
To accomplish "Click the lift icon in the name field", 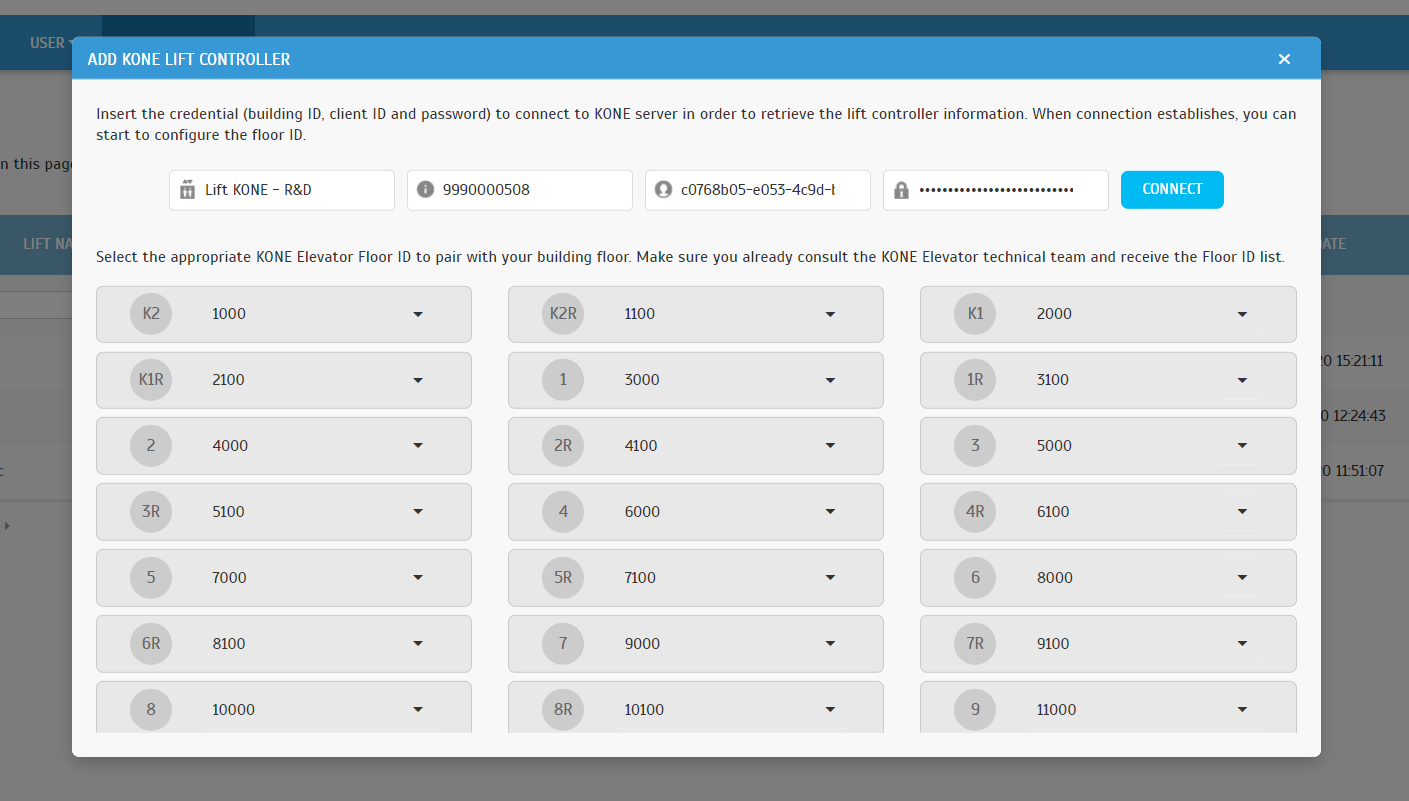I will [187, 189].
